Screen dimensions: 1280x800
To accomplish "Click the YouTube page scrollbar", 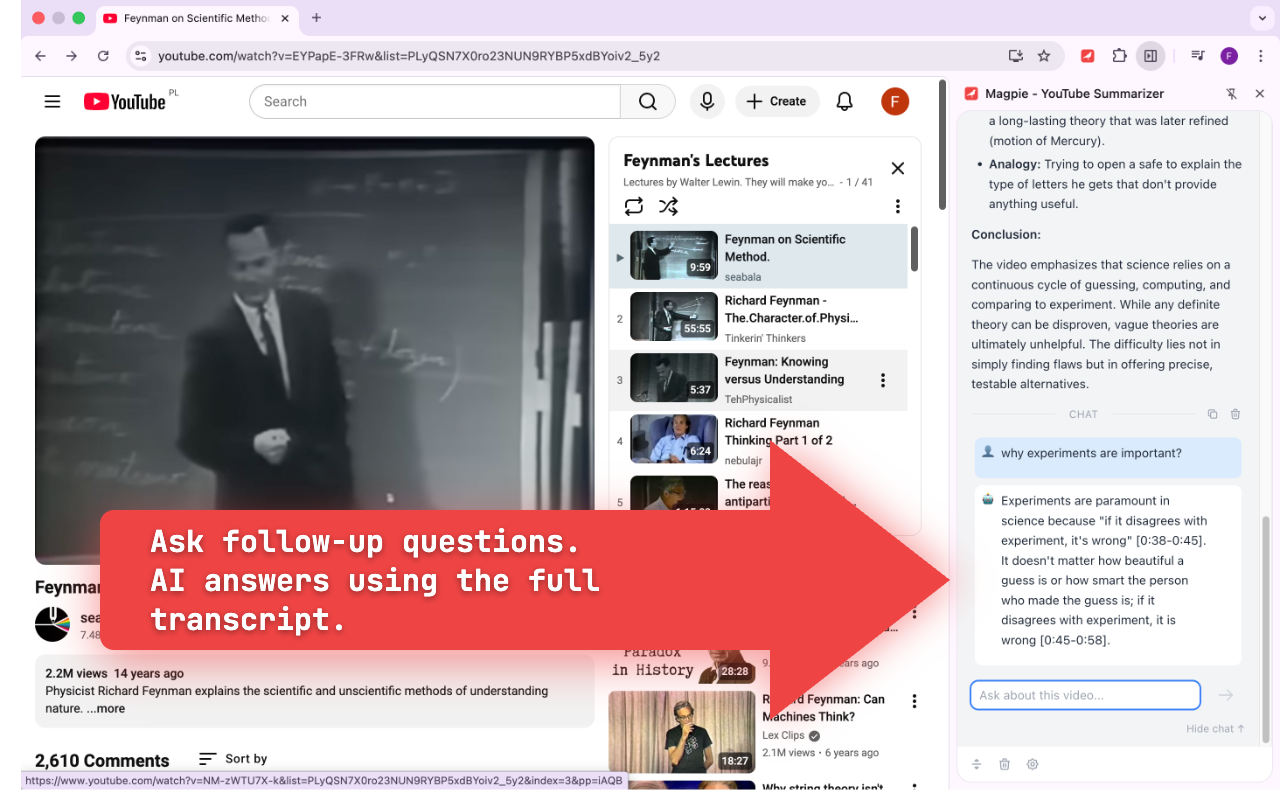I will tap(941, 146).
